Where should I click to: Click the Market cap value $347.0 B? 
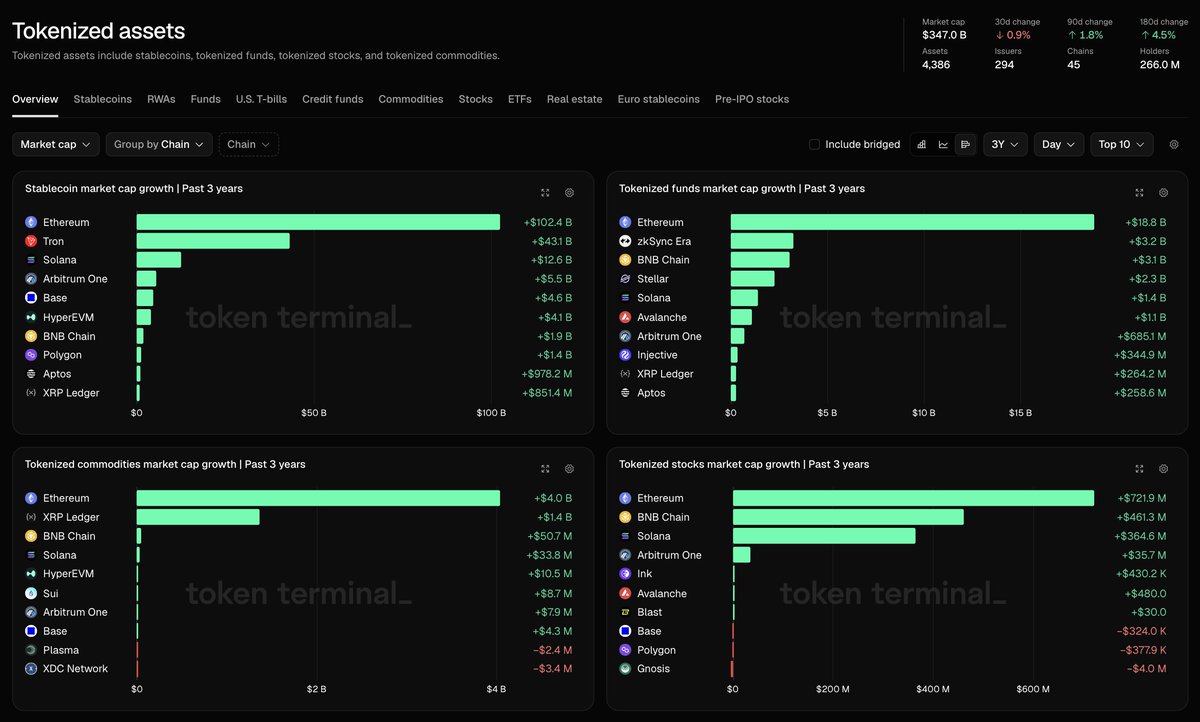[944, 35]
